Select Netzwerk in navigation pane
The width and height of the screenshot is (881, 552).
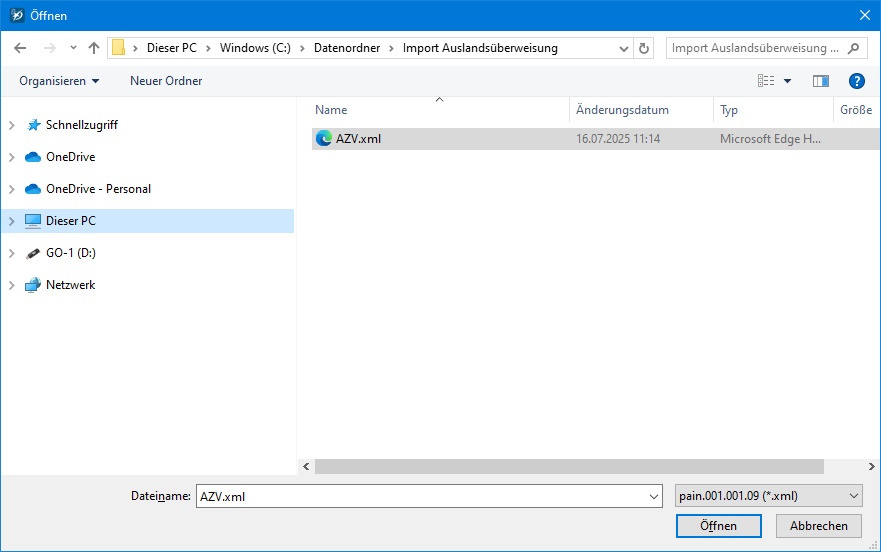pyautogui.click(x=70, y=285)
